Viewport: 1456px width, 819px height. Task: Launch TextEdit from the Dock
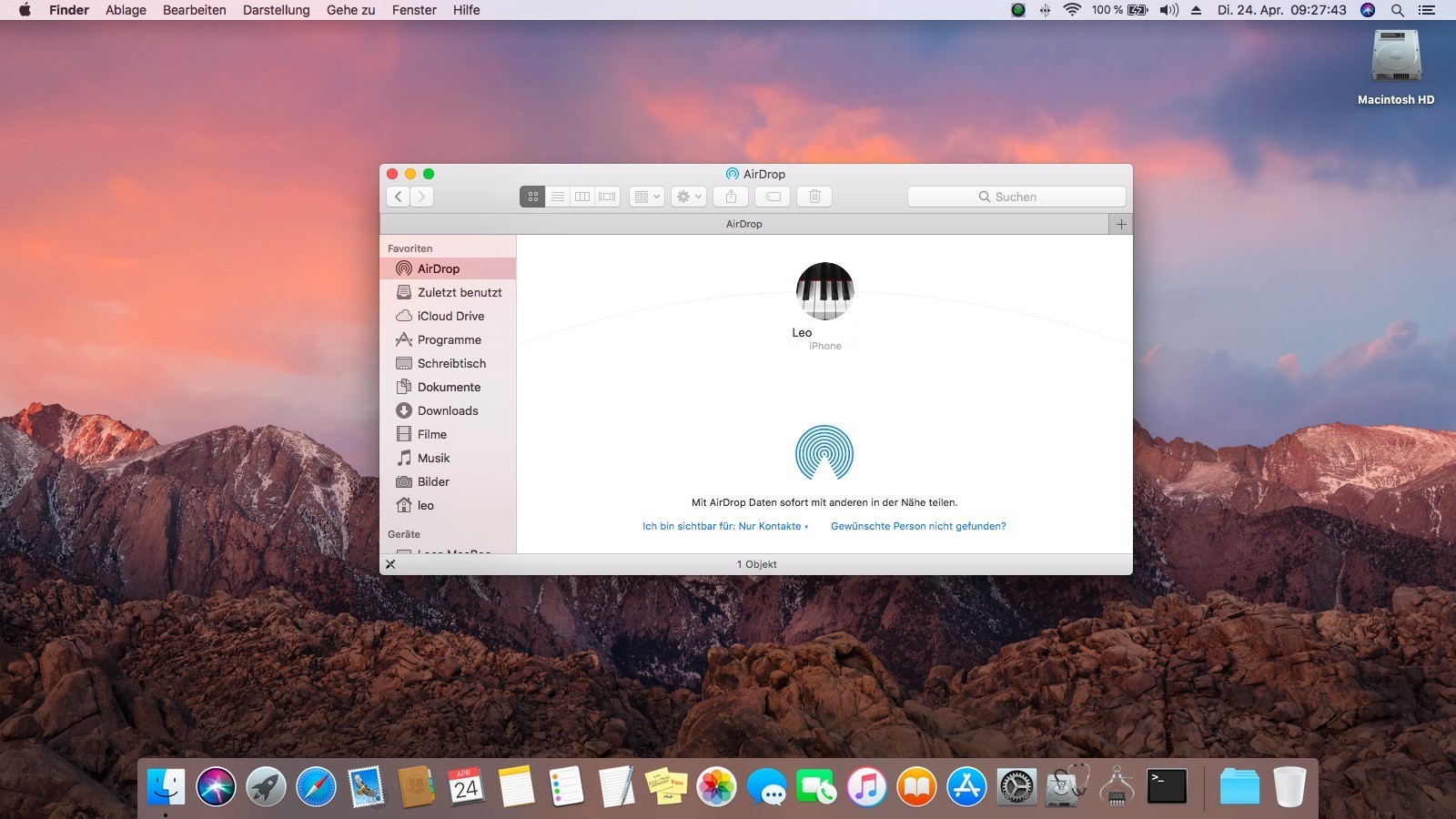click(616, 786)
